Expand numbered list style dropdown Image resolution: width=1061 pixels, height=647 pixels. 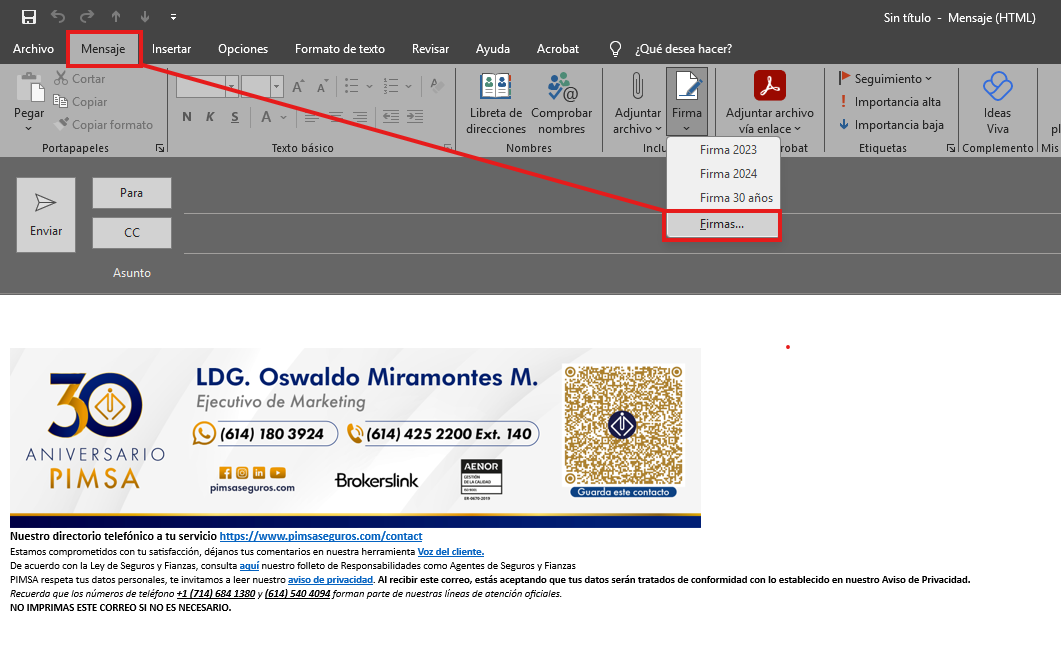coord(408,86)
